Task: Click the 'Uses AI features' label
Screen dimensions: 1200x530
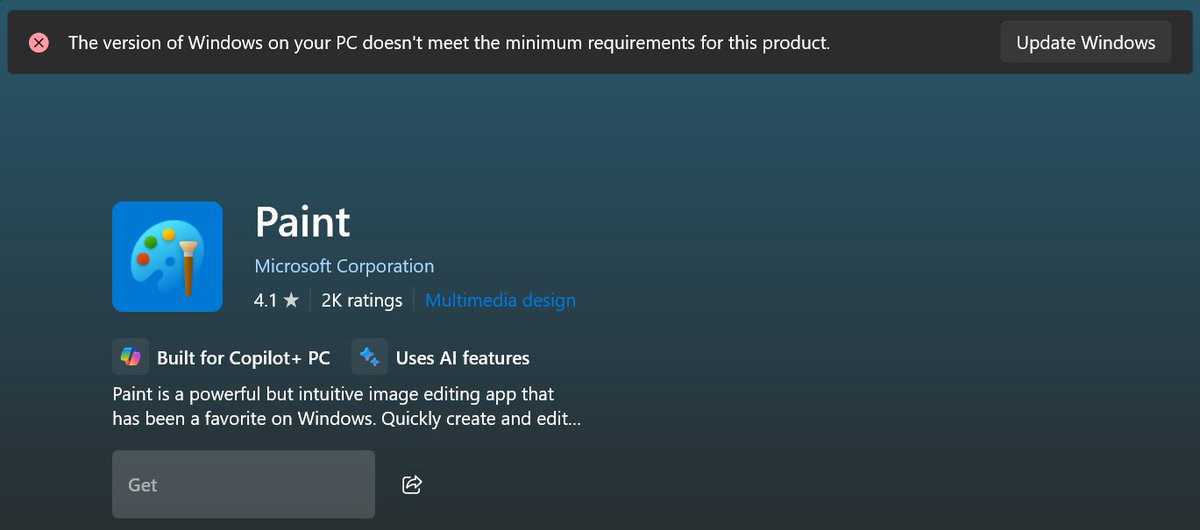Action: point(463,358)
